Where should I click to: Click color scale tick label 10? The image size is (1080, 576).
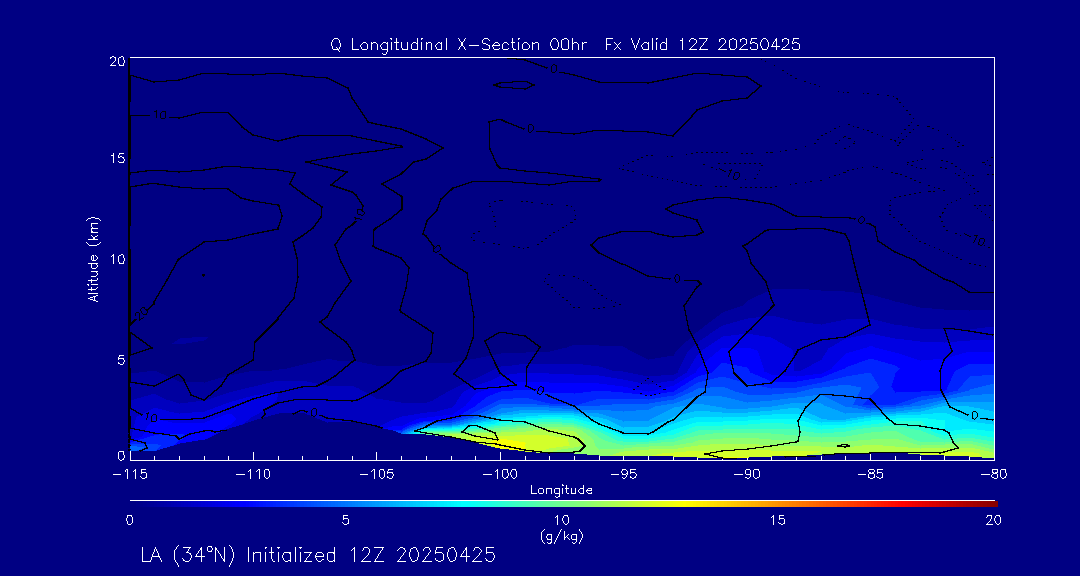click(561, 521)
